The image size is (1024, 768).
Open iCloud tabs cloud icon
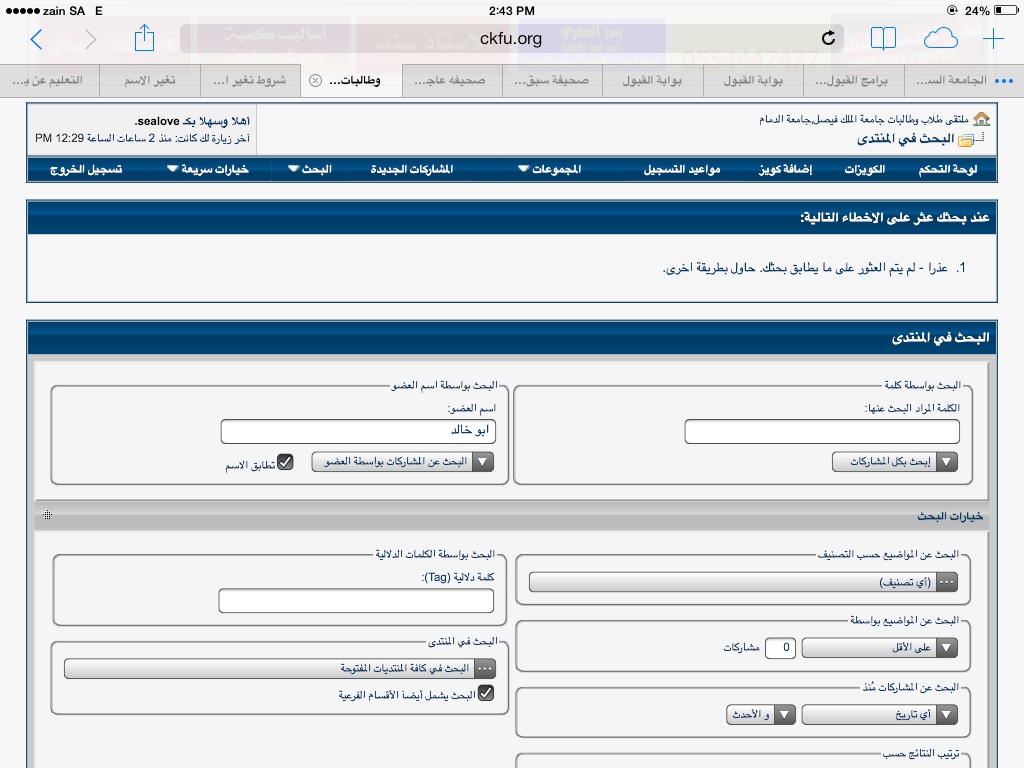940,39
